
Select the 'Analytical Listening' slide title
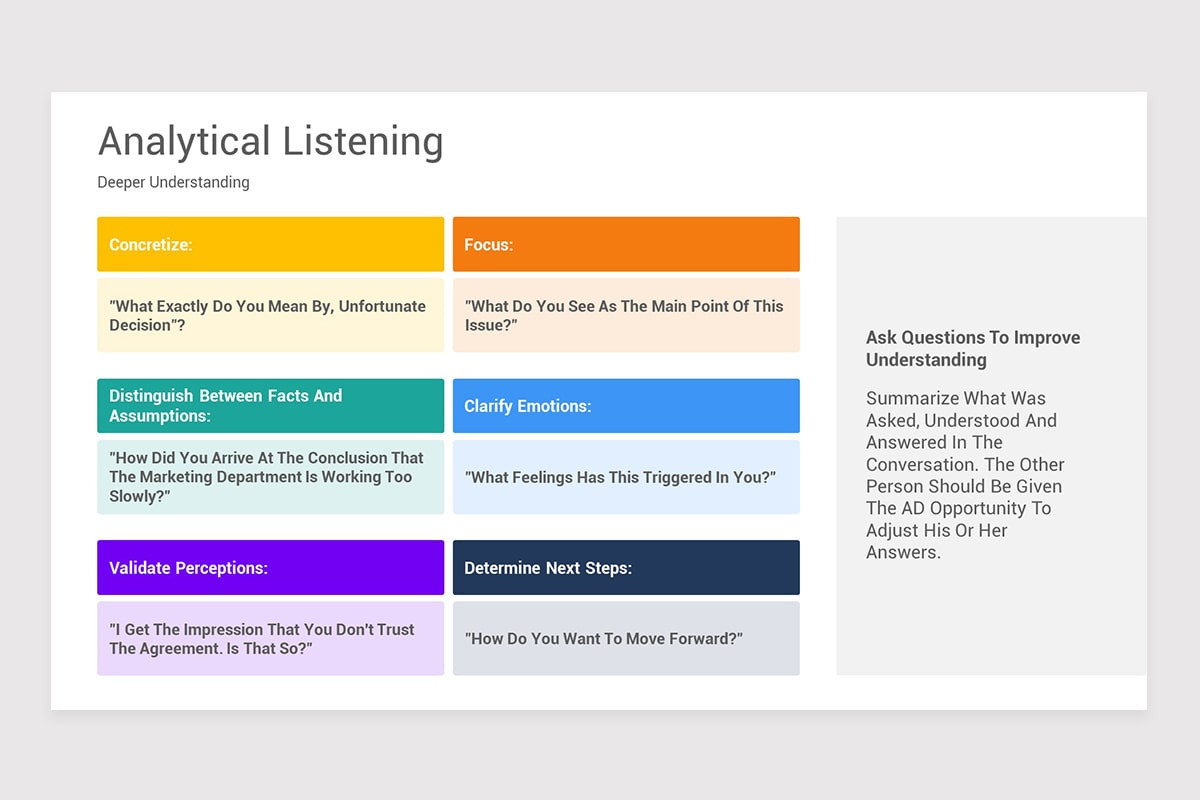click(x=270, y=142)
